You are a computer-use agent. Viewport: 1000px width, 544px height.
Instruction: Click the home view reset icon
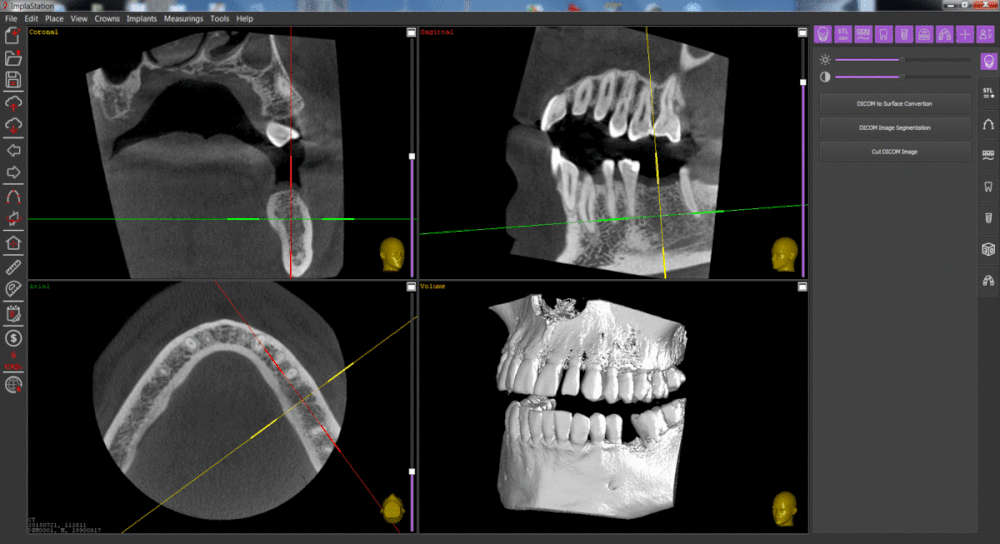[x=13, y=243]
